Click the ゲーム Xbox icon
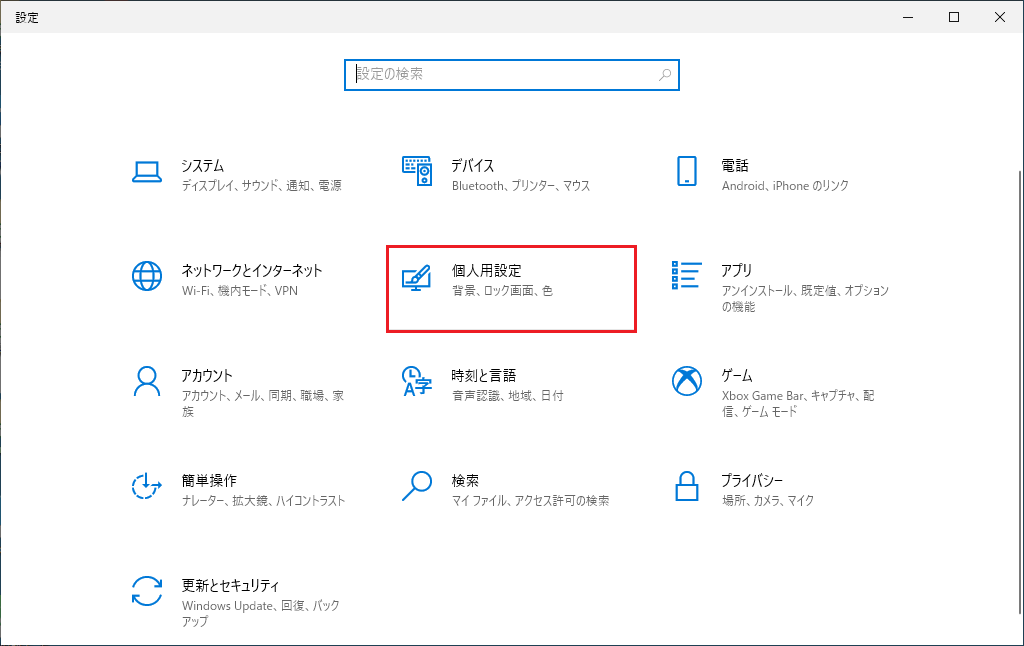 tap(686, 381)
